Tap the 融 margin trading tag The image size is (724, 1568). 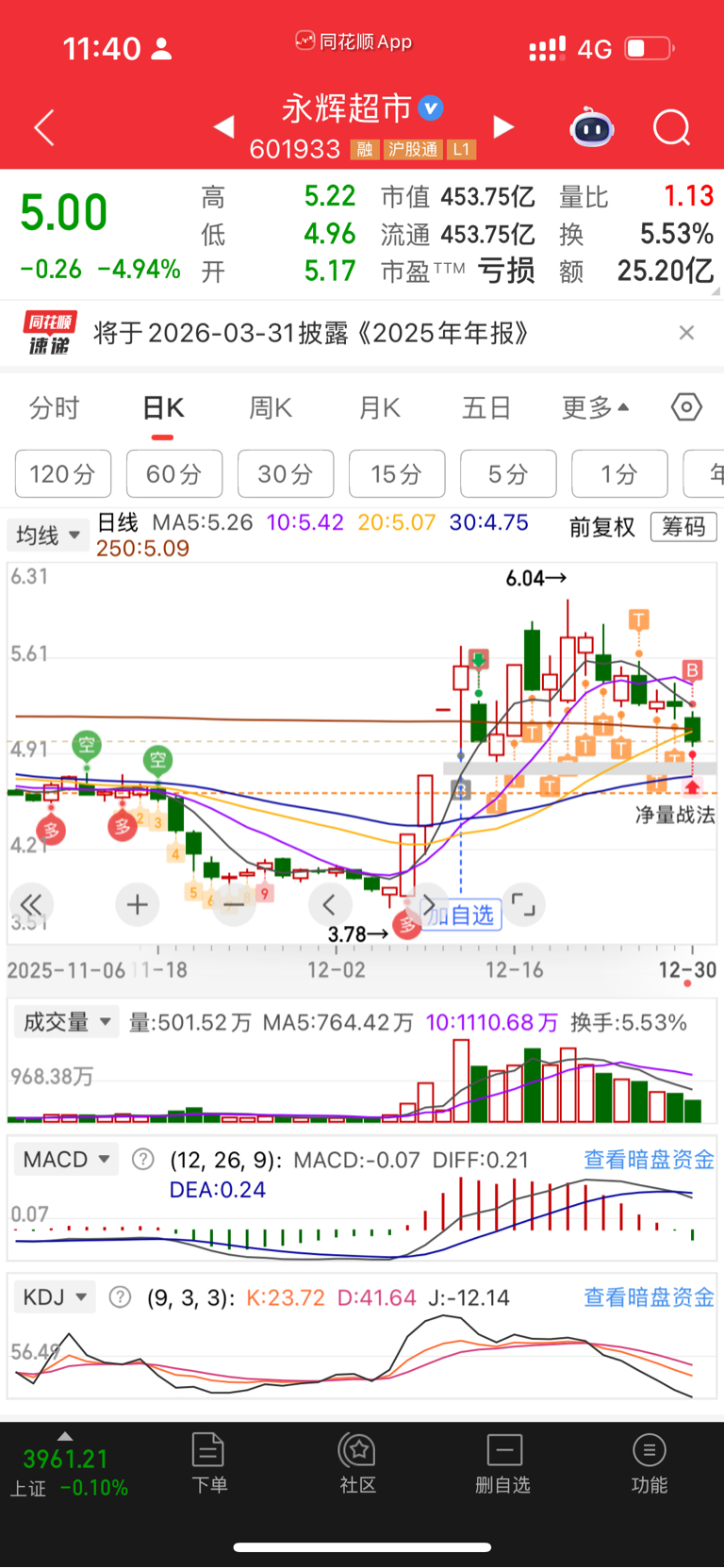click(365, 149)
